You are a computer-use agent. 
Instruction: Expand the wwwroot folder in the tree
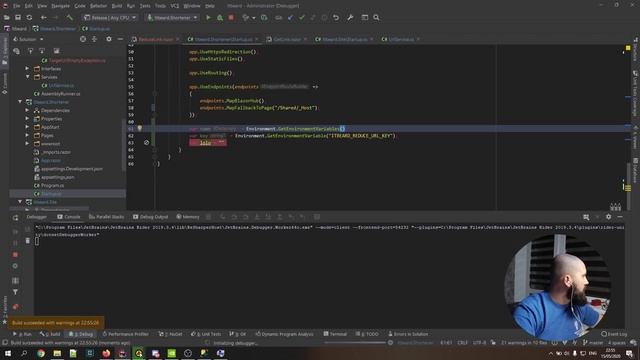pos(27,144)
